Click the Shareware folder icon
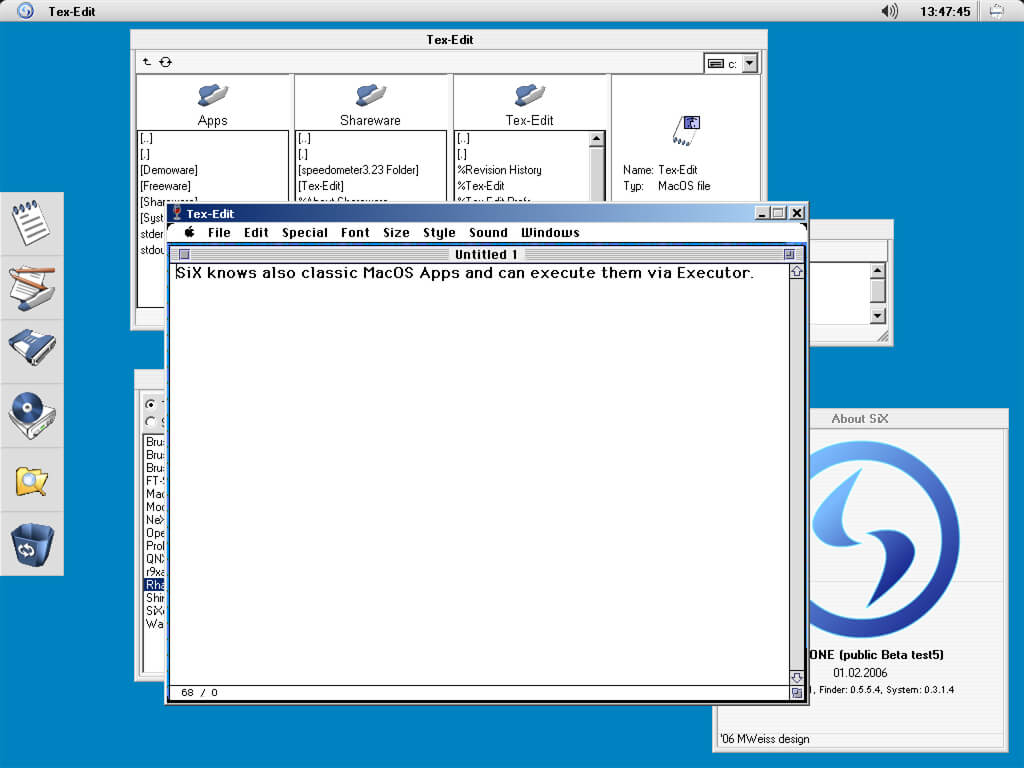The image size is (1024, 768). (370, 95)
